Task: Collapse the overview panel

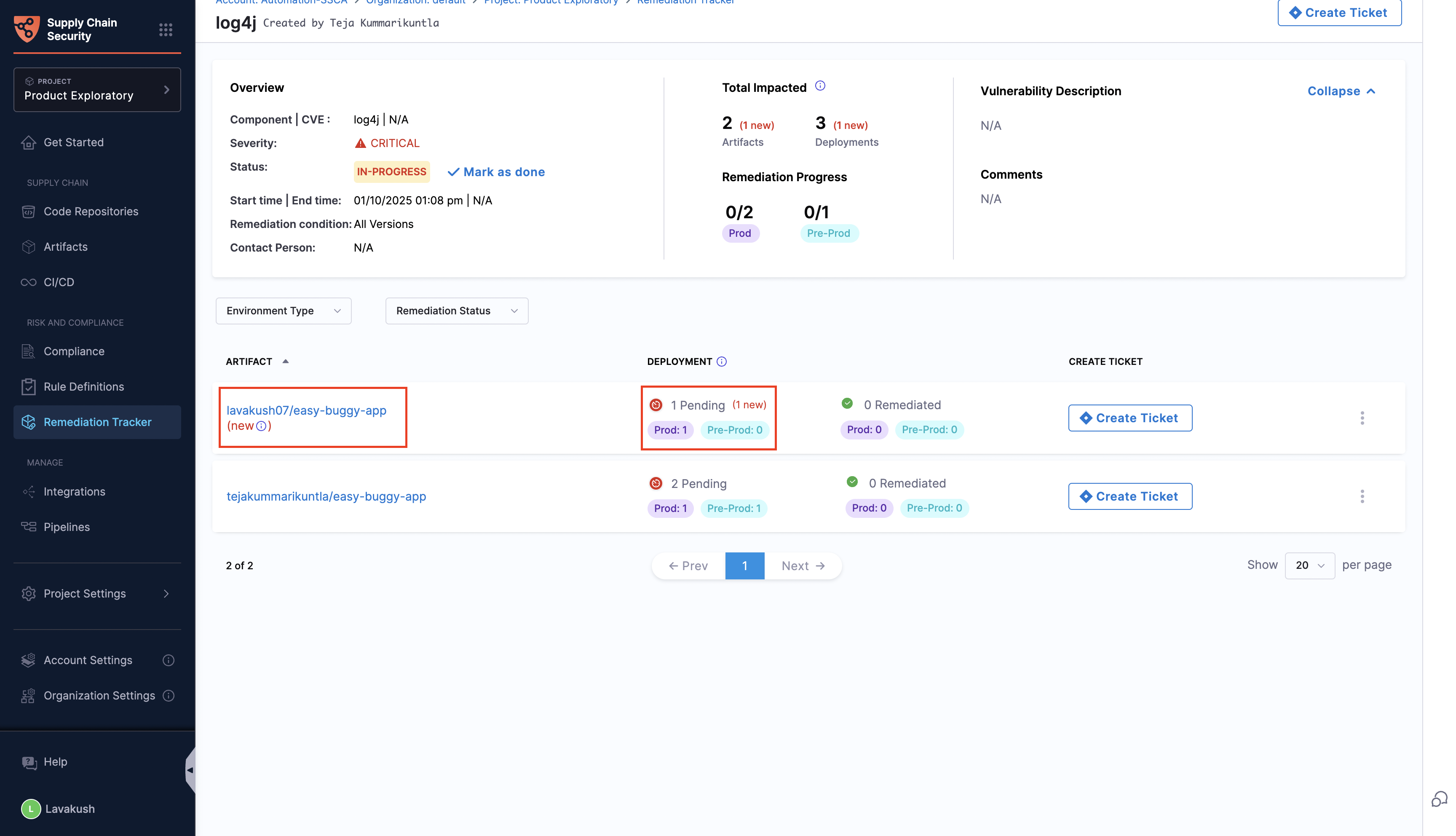Action: (x=1341, y=91)
